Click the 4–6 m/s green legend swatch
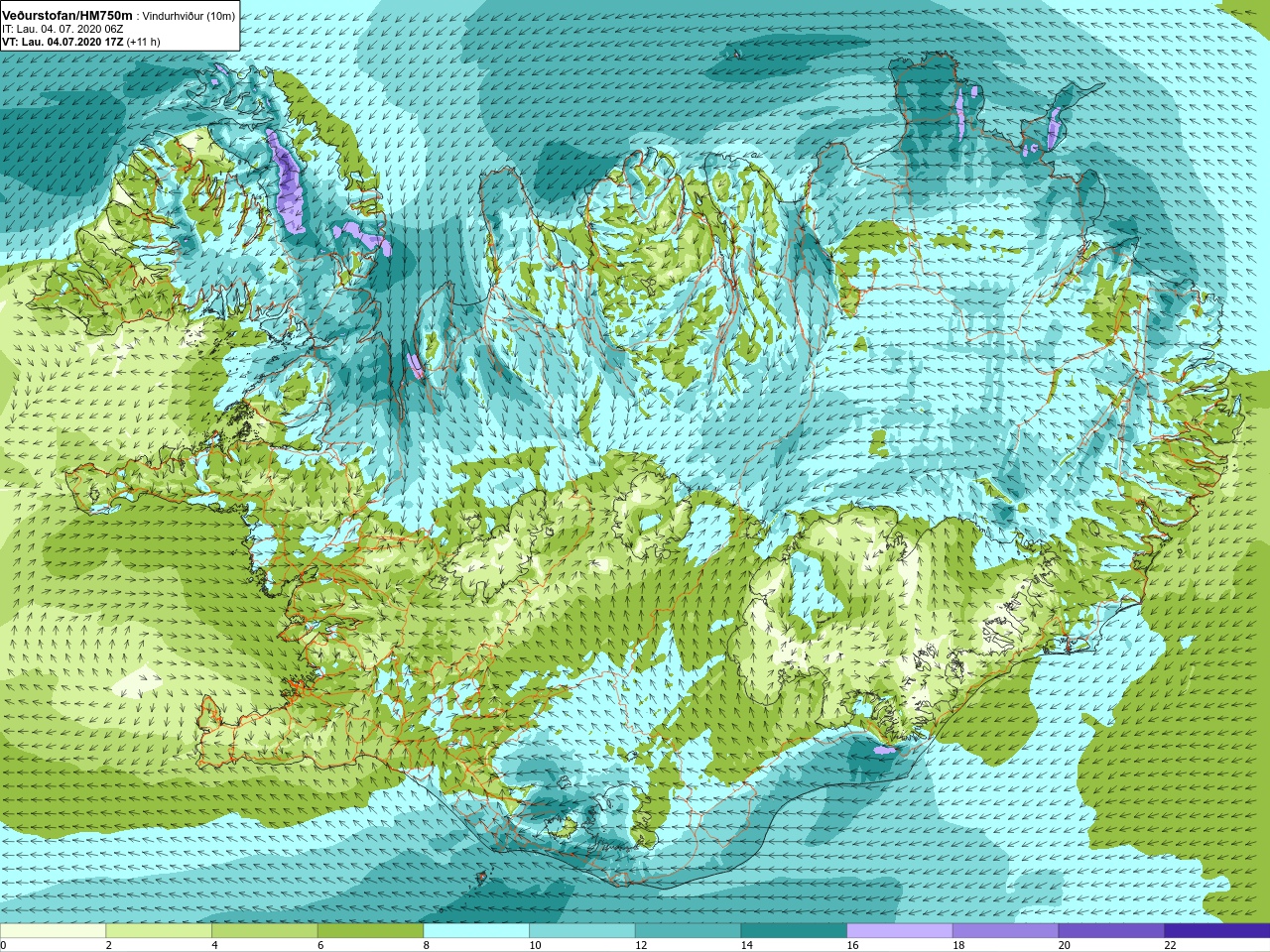 (265, 931)
